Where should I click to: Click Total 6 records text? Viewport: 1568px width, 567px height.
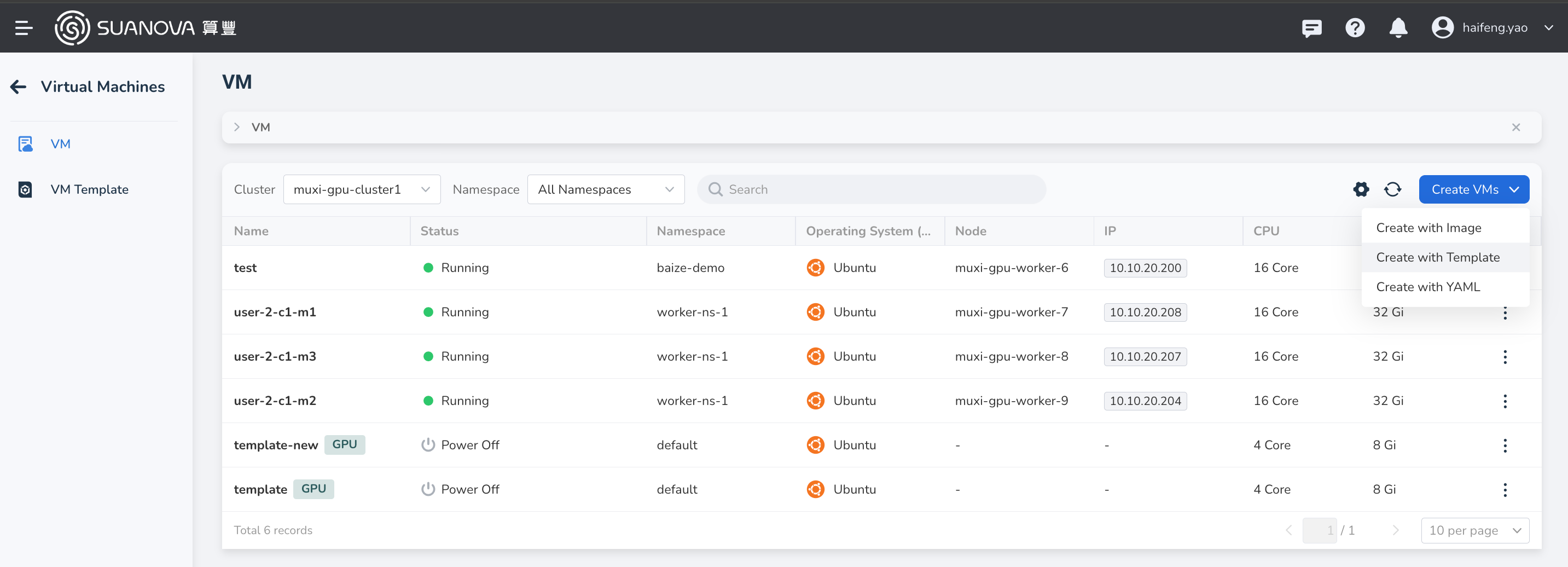(x=272, y=531)
